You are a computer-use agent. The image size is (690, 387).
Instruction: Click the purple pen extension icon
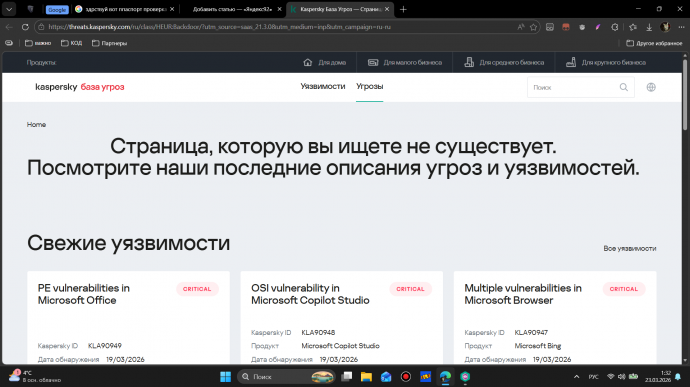pos(598,27)
